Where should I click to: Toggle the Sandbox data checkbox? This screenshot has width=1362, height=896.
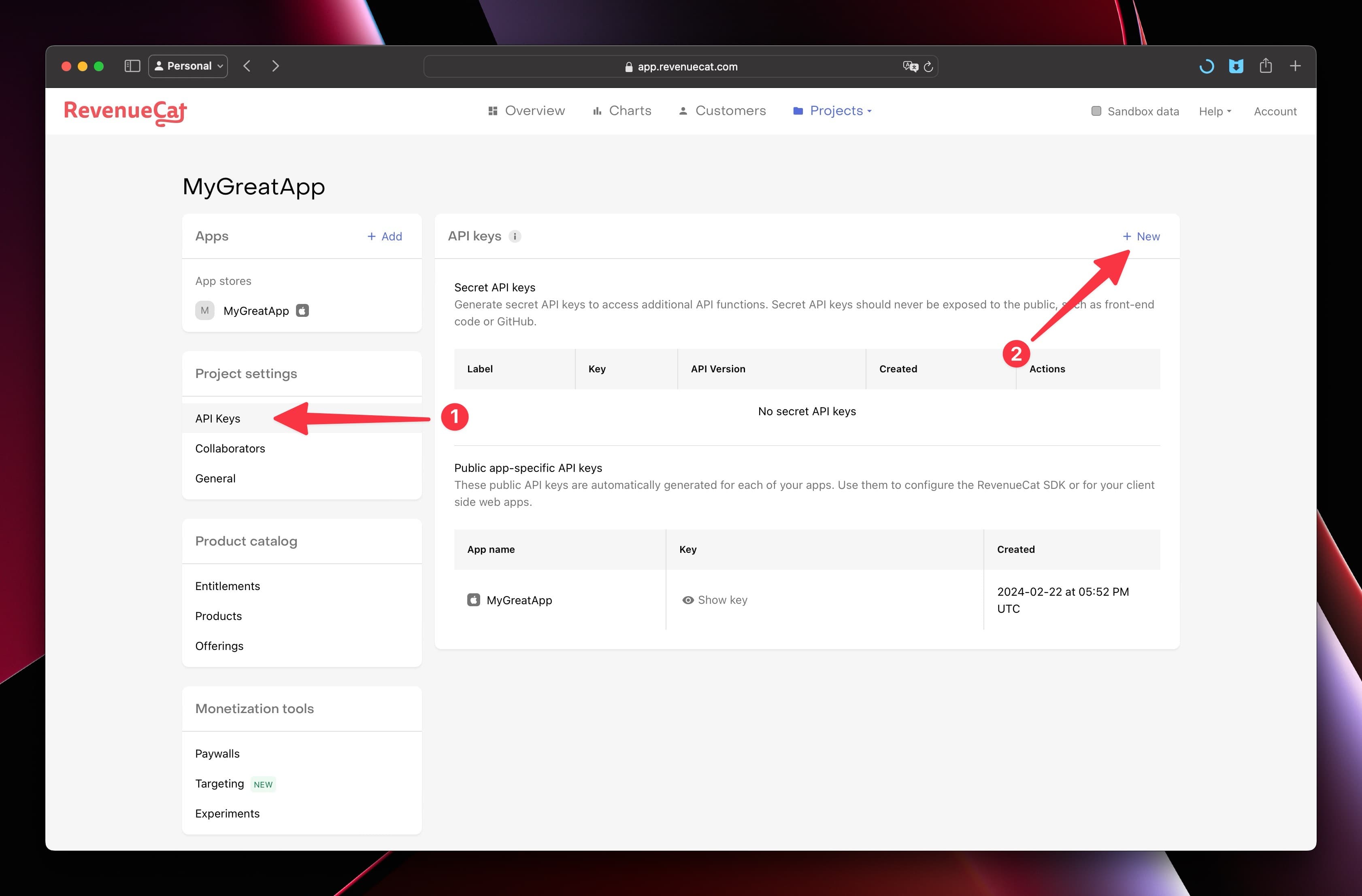[x=1096, y=111]
